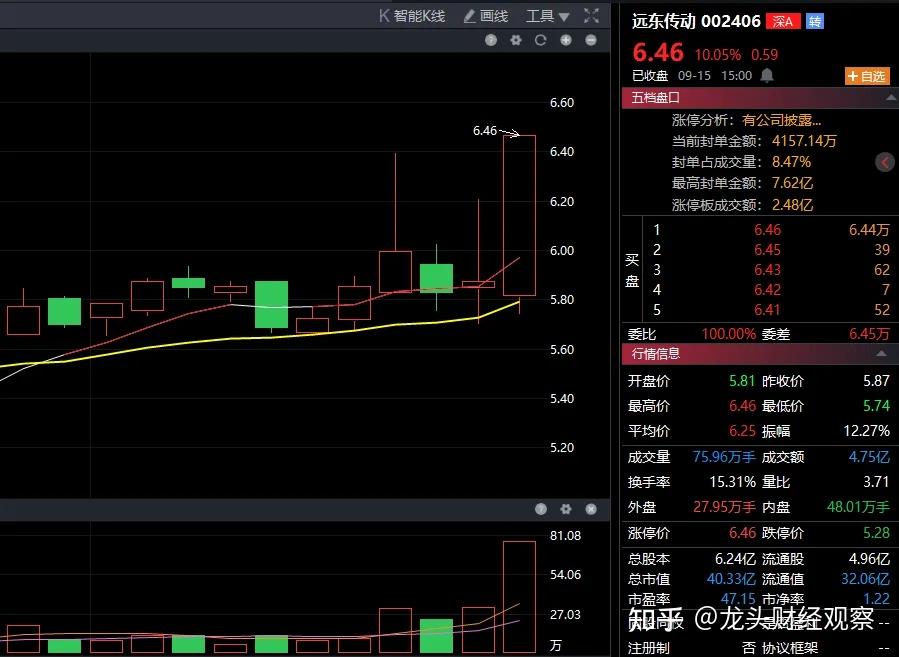This screenshot has width=899, height=657.
Task: Click the 总市值 value 40.33亿
Action: pyautogui.click(x=731, y=579)
